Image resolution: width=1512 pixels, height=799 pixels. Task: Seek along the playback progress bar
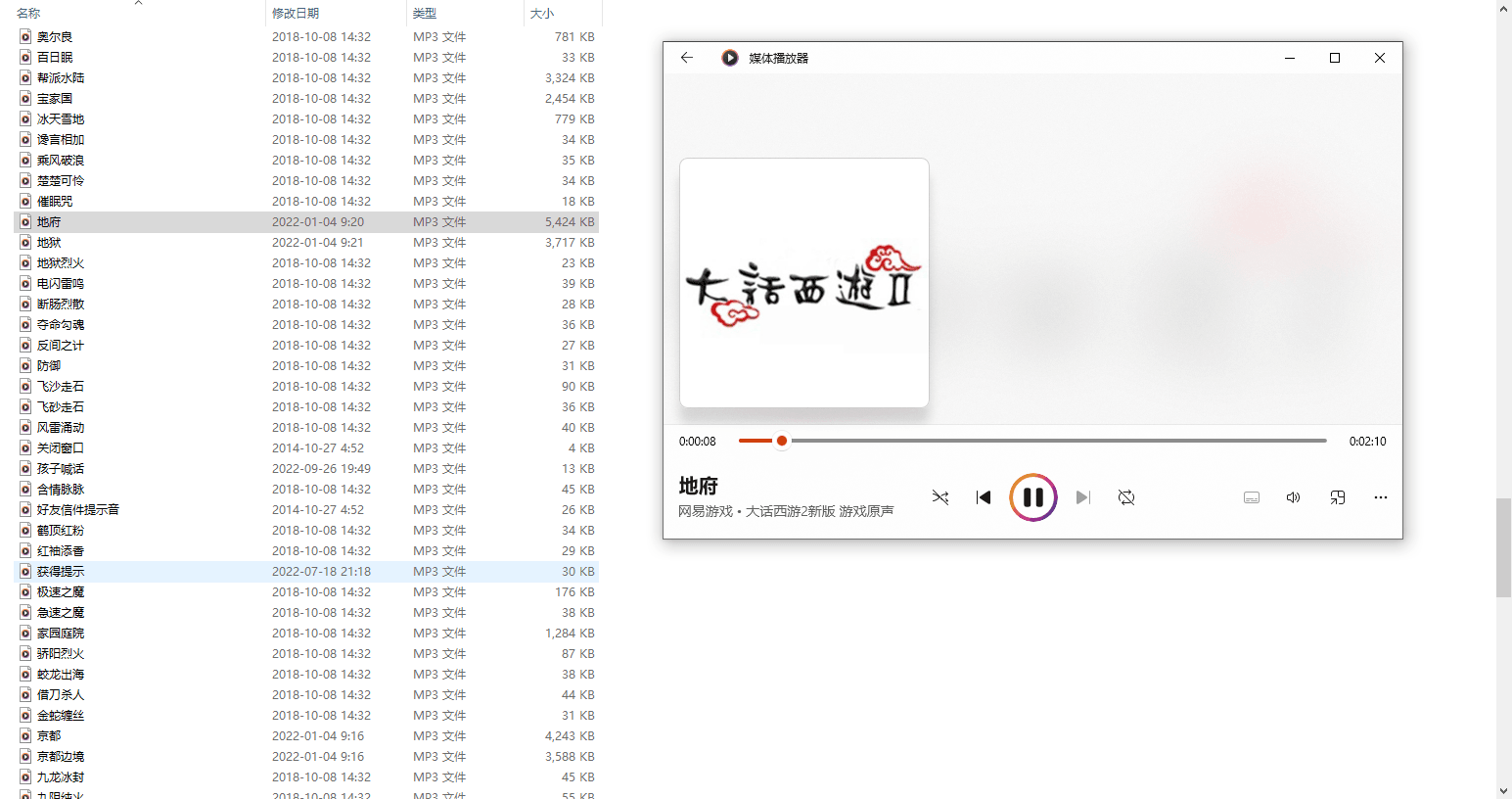tap(1032, 441)
